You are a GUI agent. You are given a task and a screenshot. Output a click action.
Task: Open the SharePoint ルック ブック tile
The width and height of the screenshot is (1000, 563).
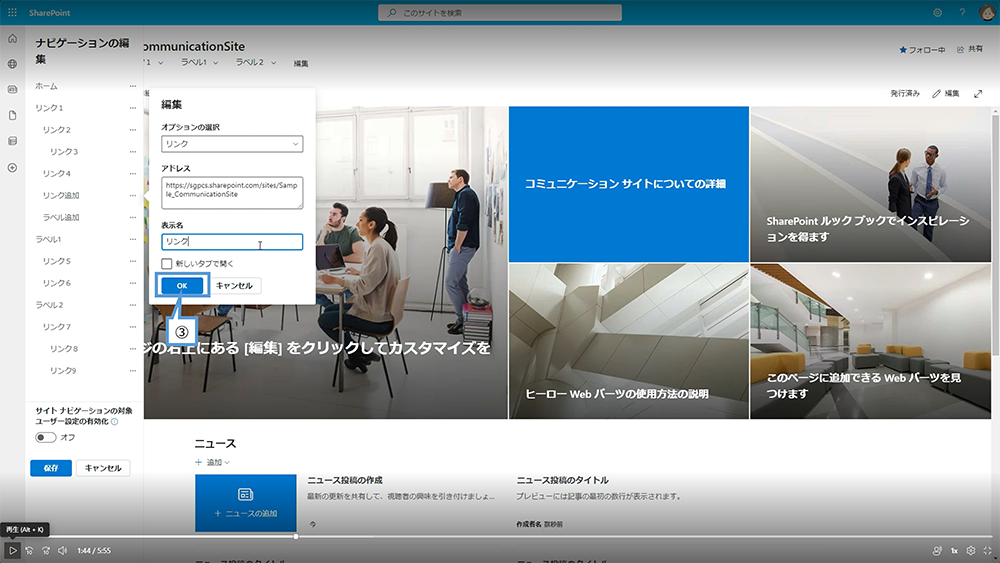point(871,184)
